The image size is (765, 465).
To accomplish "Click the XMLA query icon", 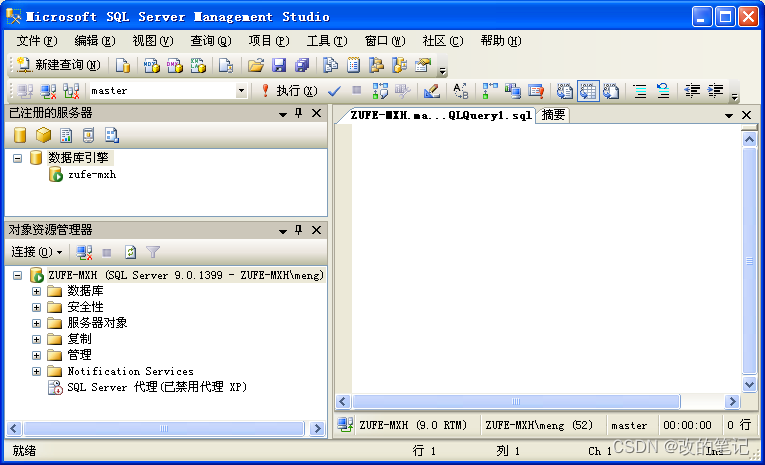I will (x=198, y=65).
